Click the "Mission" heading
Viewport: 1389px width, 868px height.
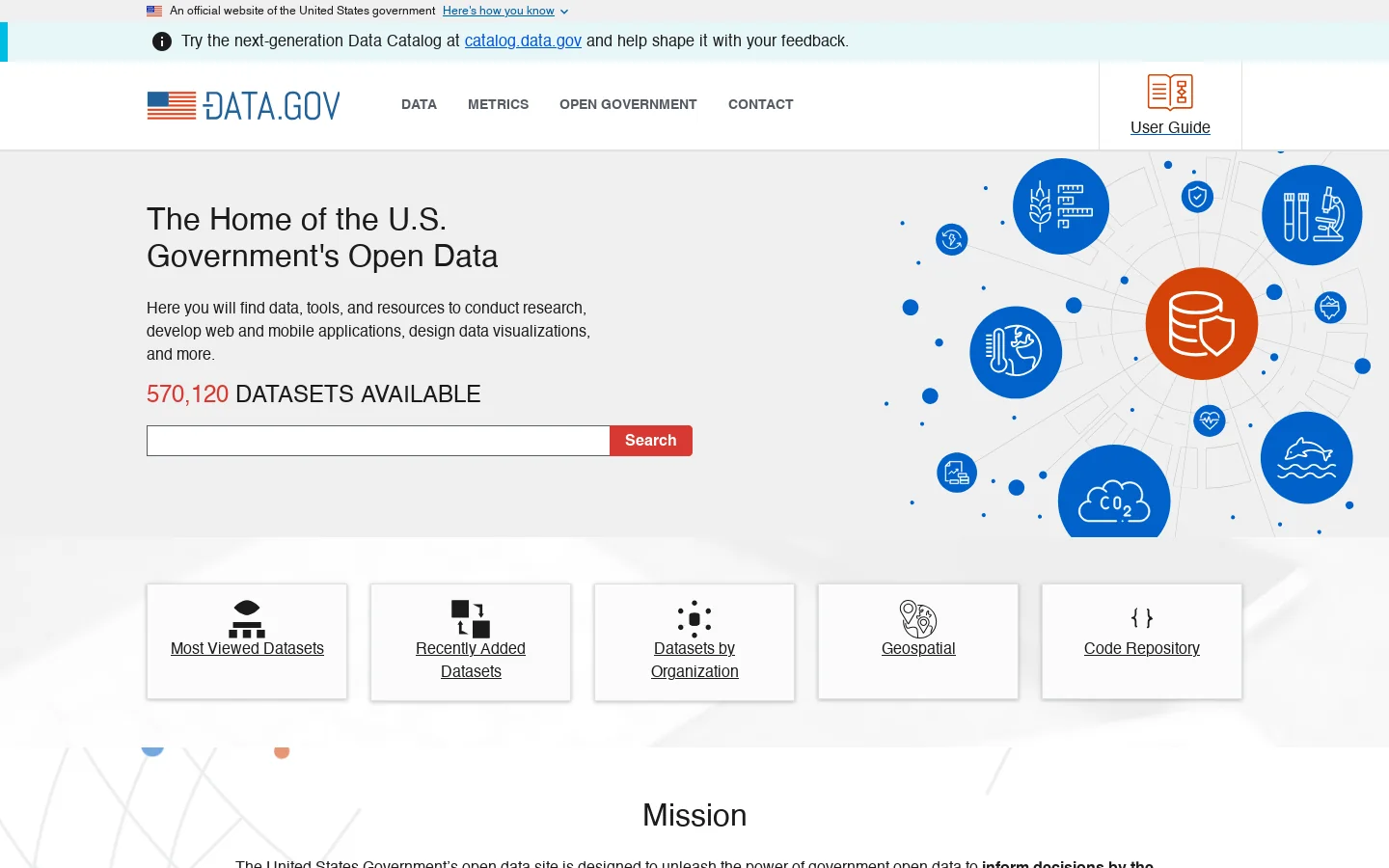[x=694, y=815]
